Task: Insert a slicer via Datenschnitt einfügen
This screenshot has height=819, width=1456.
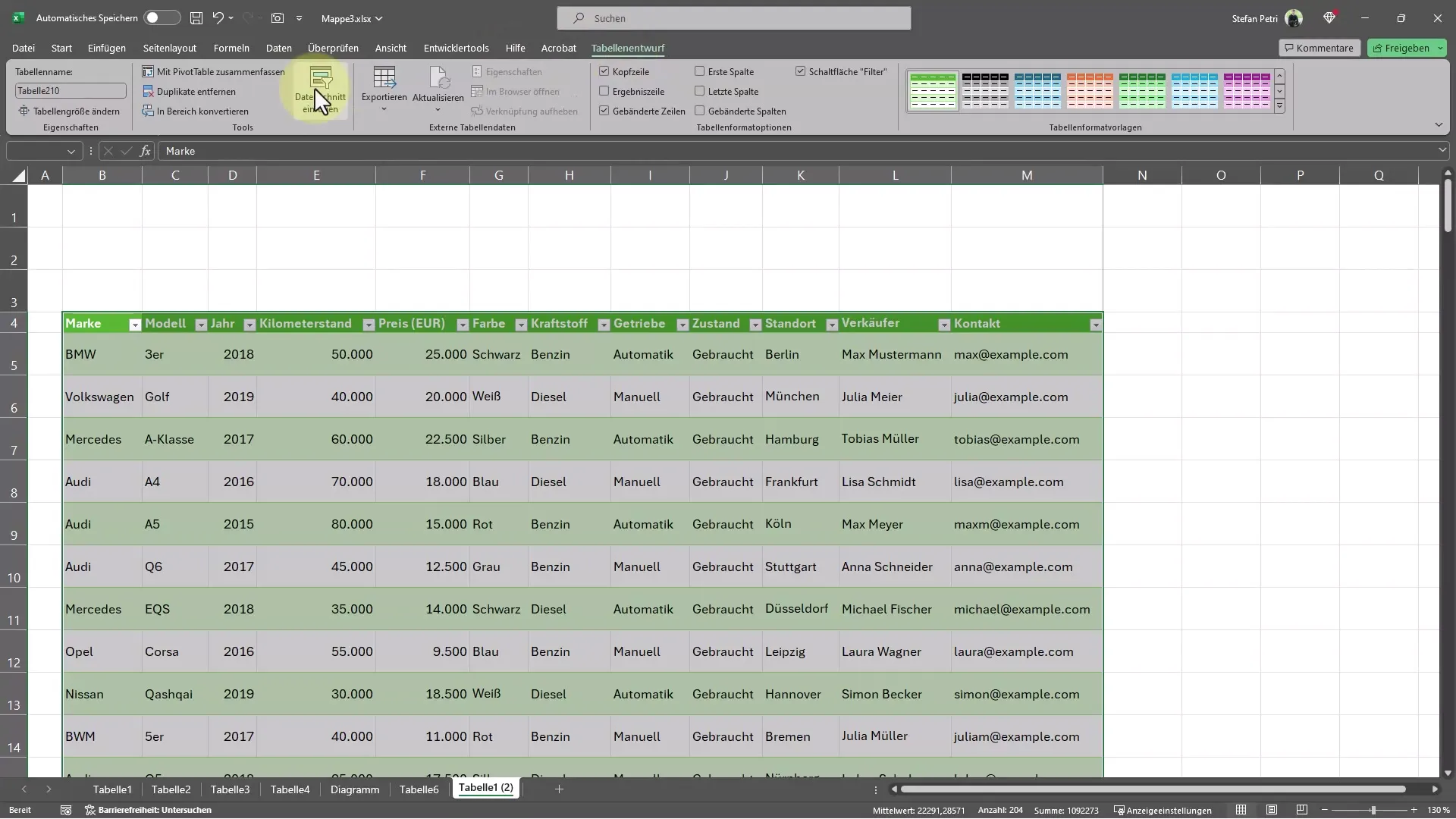Action: point(320,90)
